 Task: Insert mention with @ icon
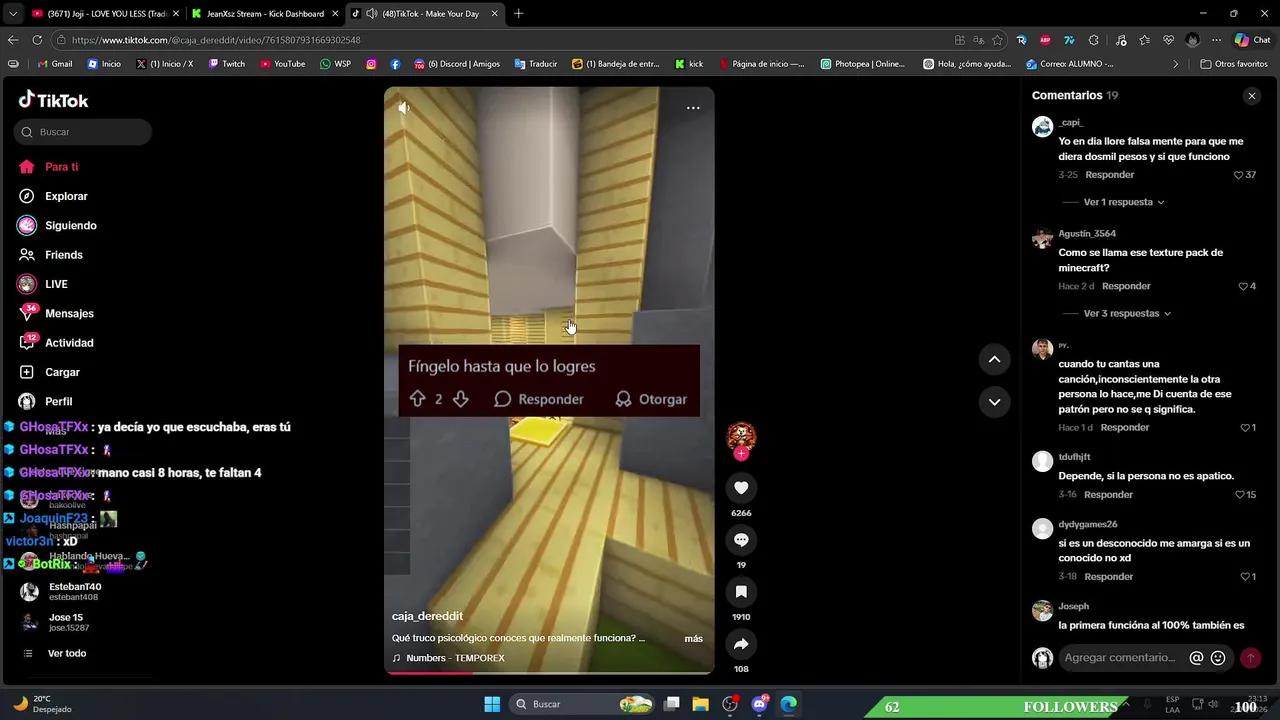click(x=1196, y=658)
